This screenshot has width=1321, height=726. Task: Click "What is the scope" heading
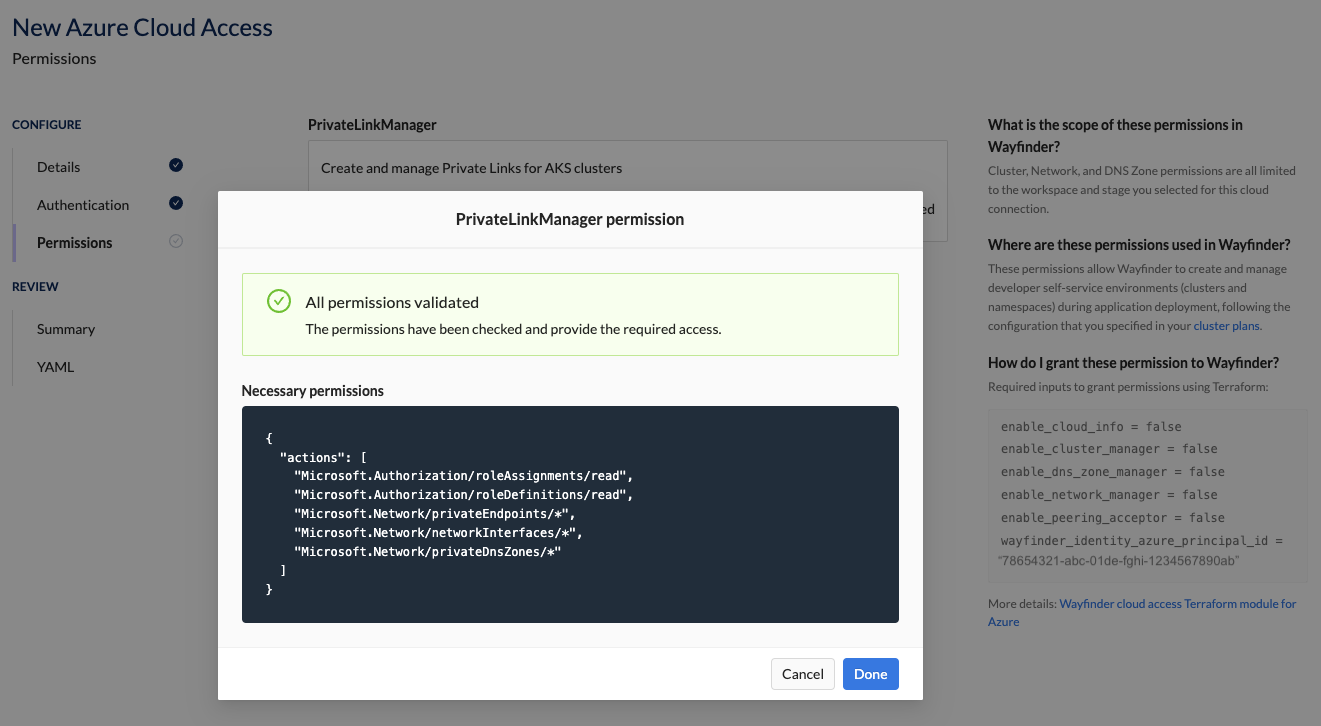1115,135
